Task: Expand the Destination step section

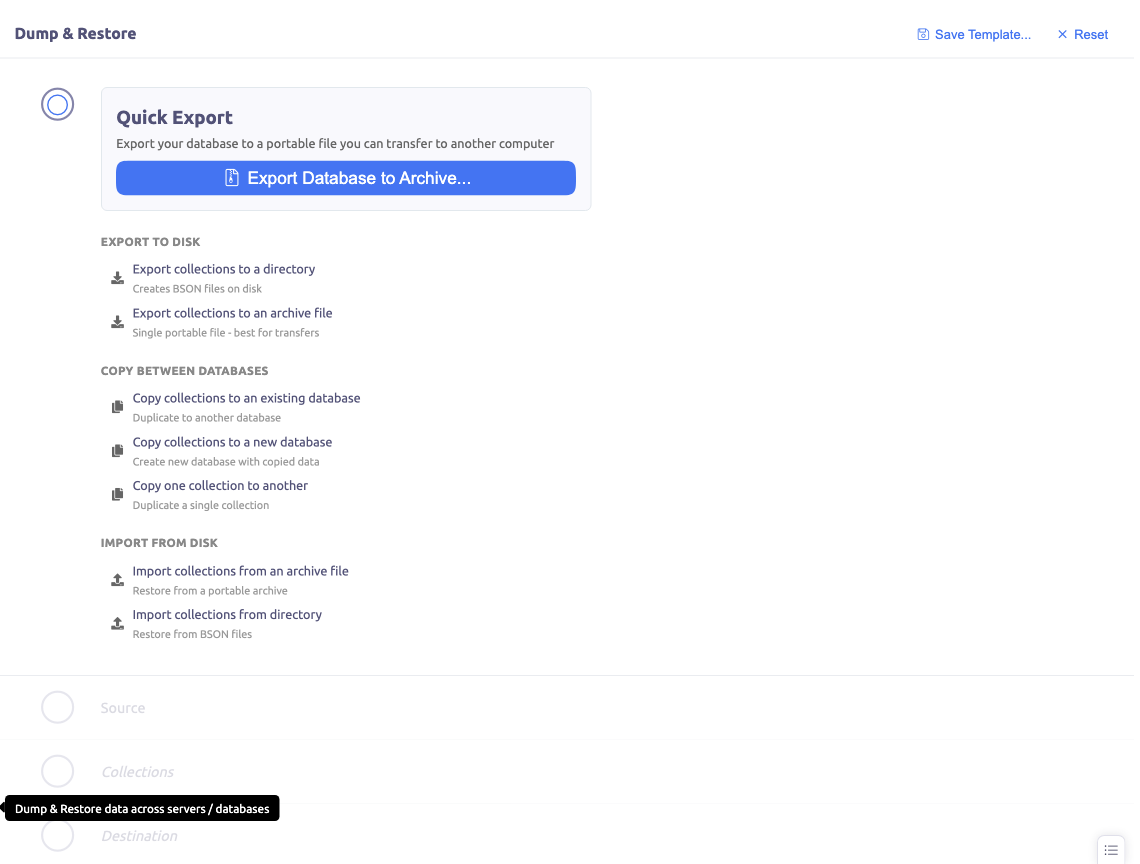Action: (x=140, y=836)
